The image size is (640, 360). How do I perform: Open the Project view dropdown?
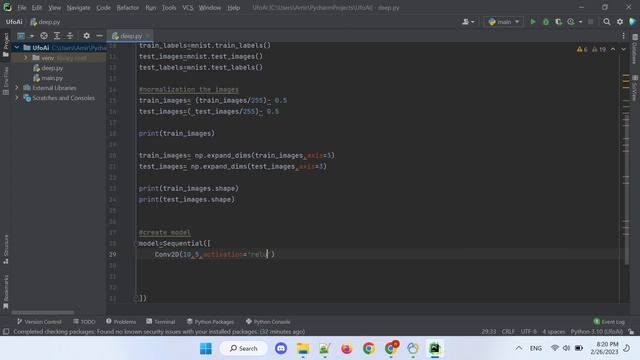(25, 36)
